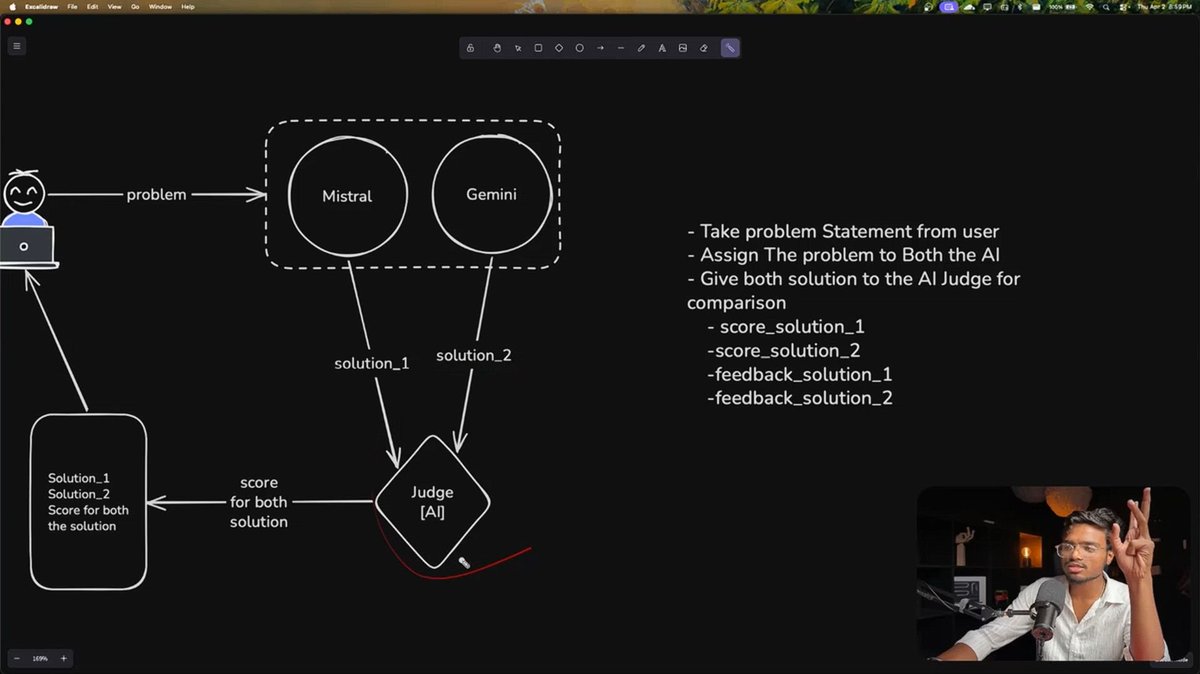Open Control Center in menu bar
The image size is (1200, 674).
tap(1122, 7)
